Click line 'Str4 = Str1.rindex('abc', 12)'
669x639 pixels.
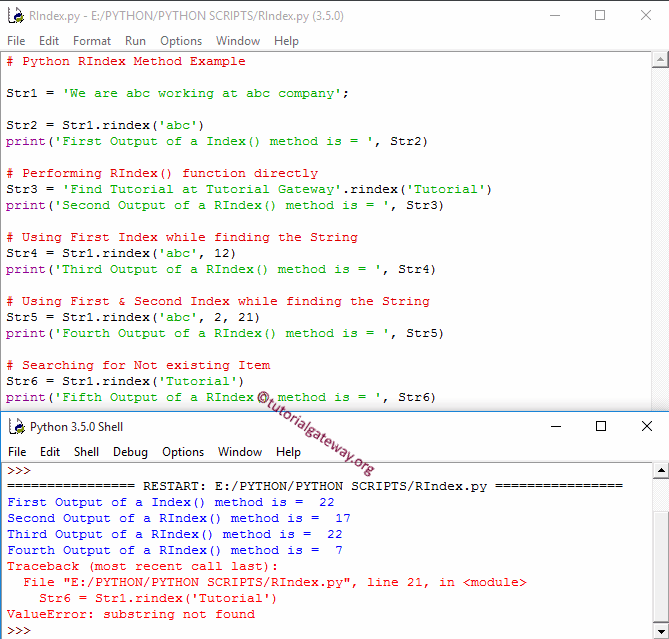pos(121,253)
